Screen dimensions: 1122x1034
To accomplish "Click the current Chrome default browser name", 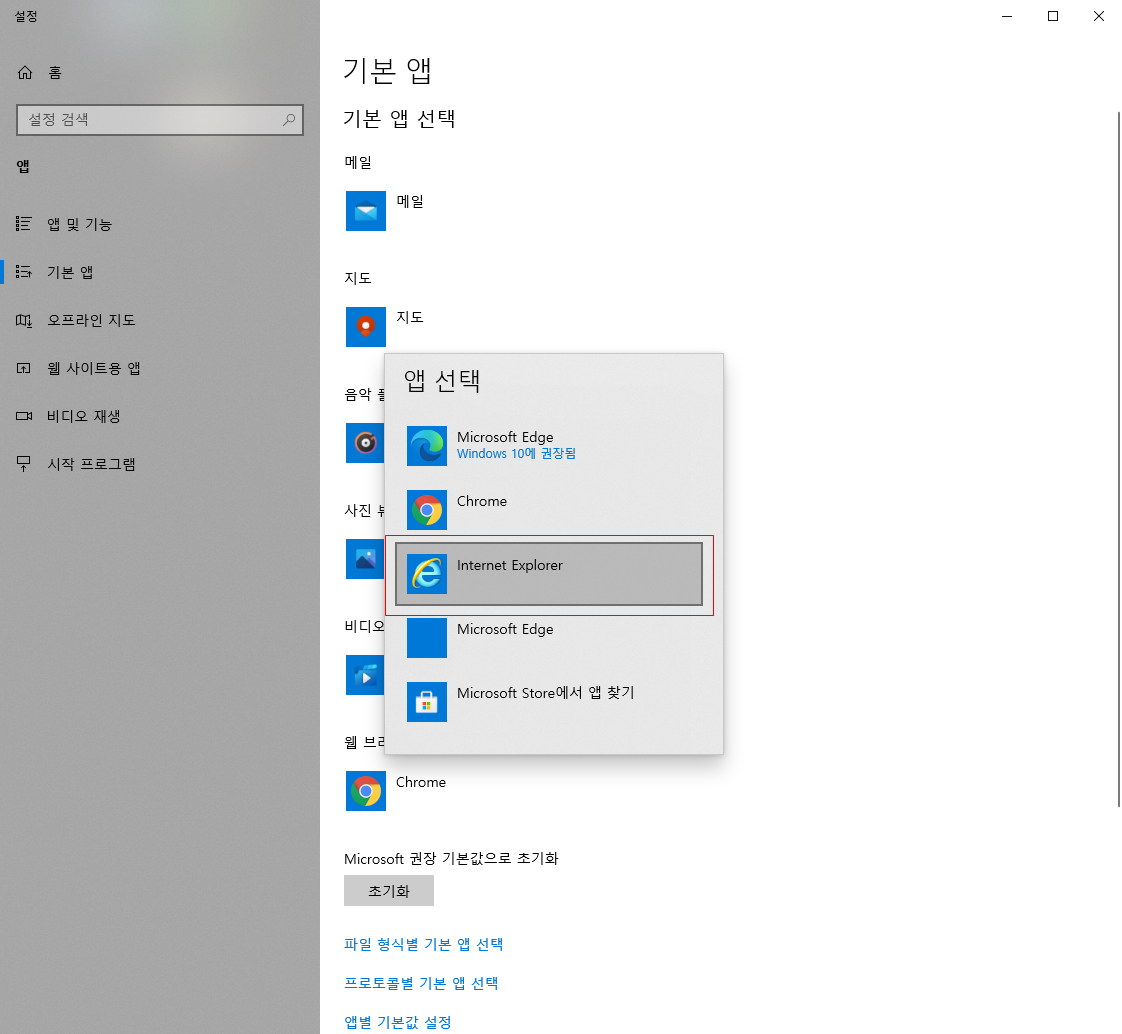I will [421, 782].
